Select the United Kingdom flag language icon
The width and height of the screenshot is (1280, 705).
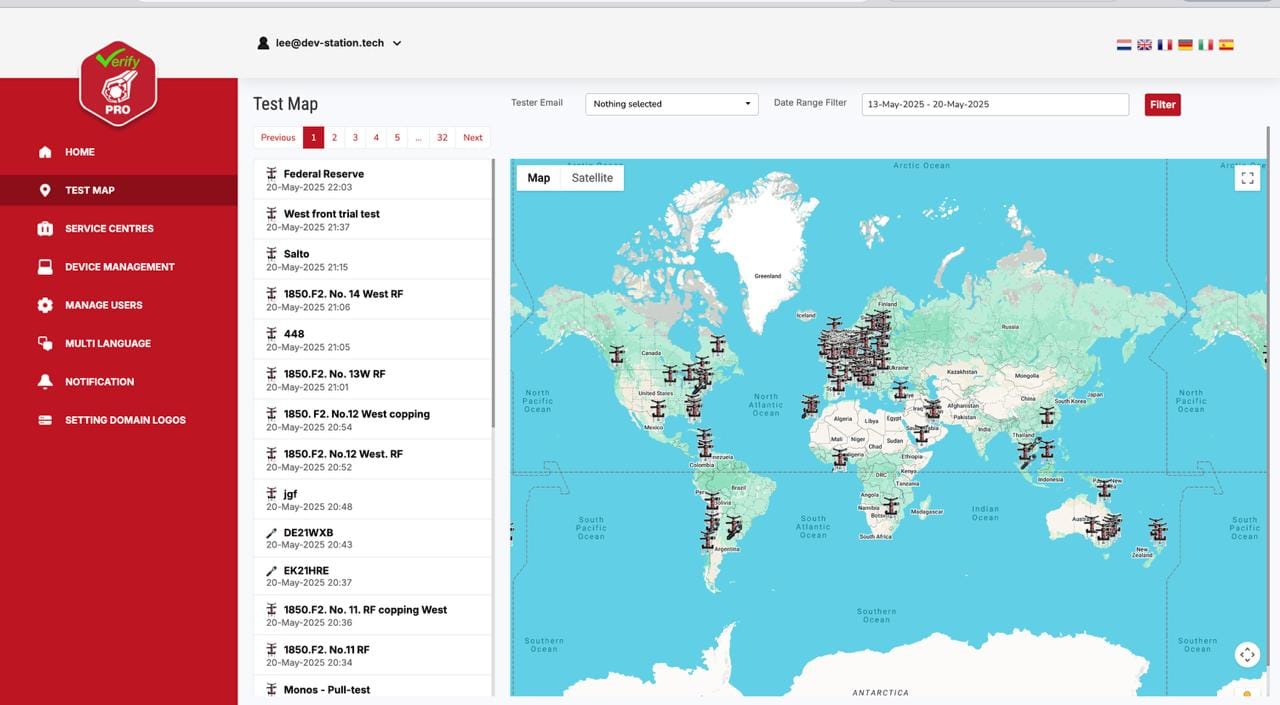pyautogui.click(x=1144, y=45)
